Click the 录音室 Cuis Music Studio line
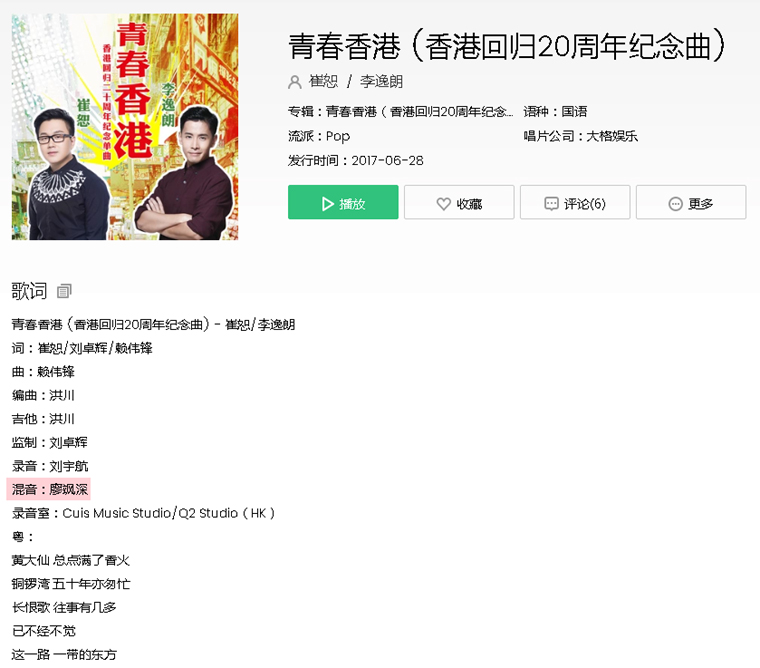This screenshot has height=668, width=760. [143, 513]
